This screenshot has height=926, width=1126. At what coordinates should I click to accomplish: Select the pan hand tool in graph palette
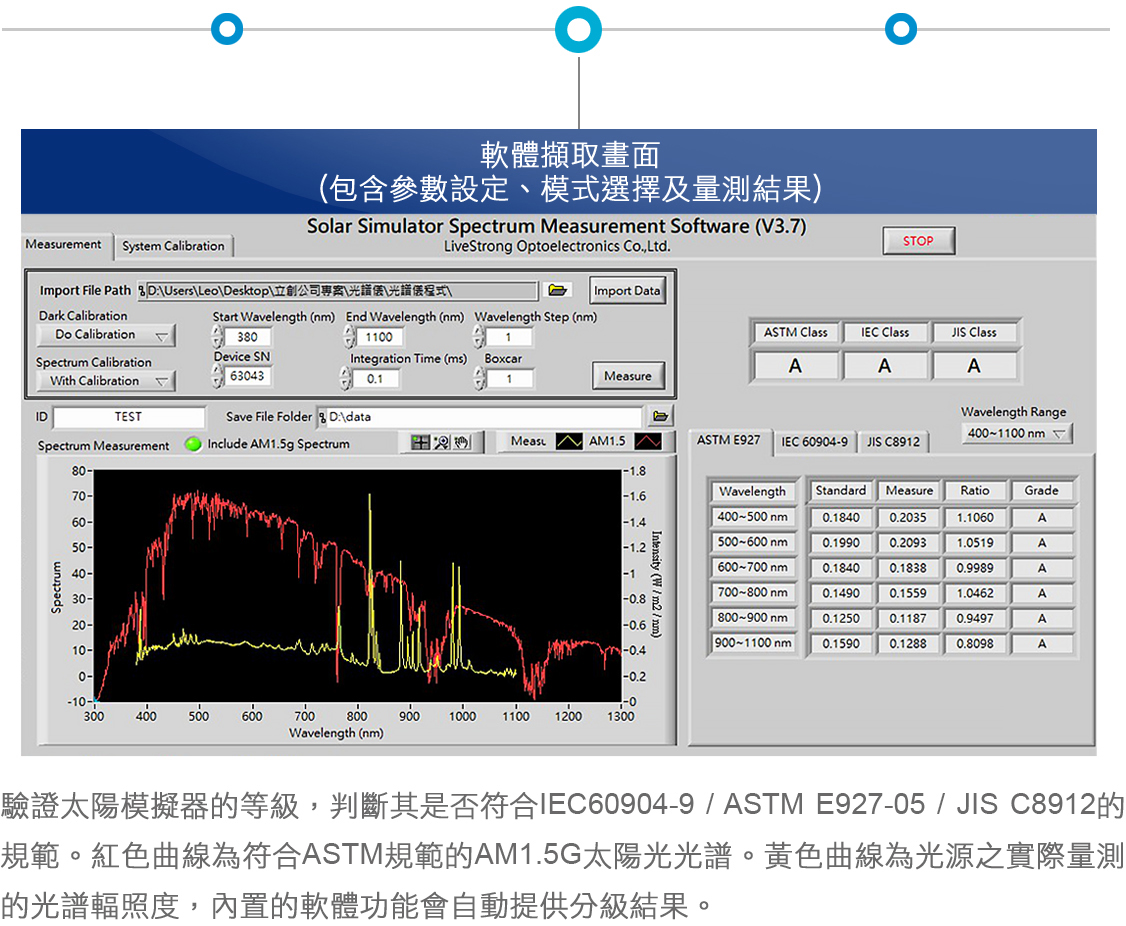pyautogui.click(x=462, y=443)
